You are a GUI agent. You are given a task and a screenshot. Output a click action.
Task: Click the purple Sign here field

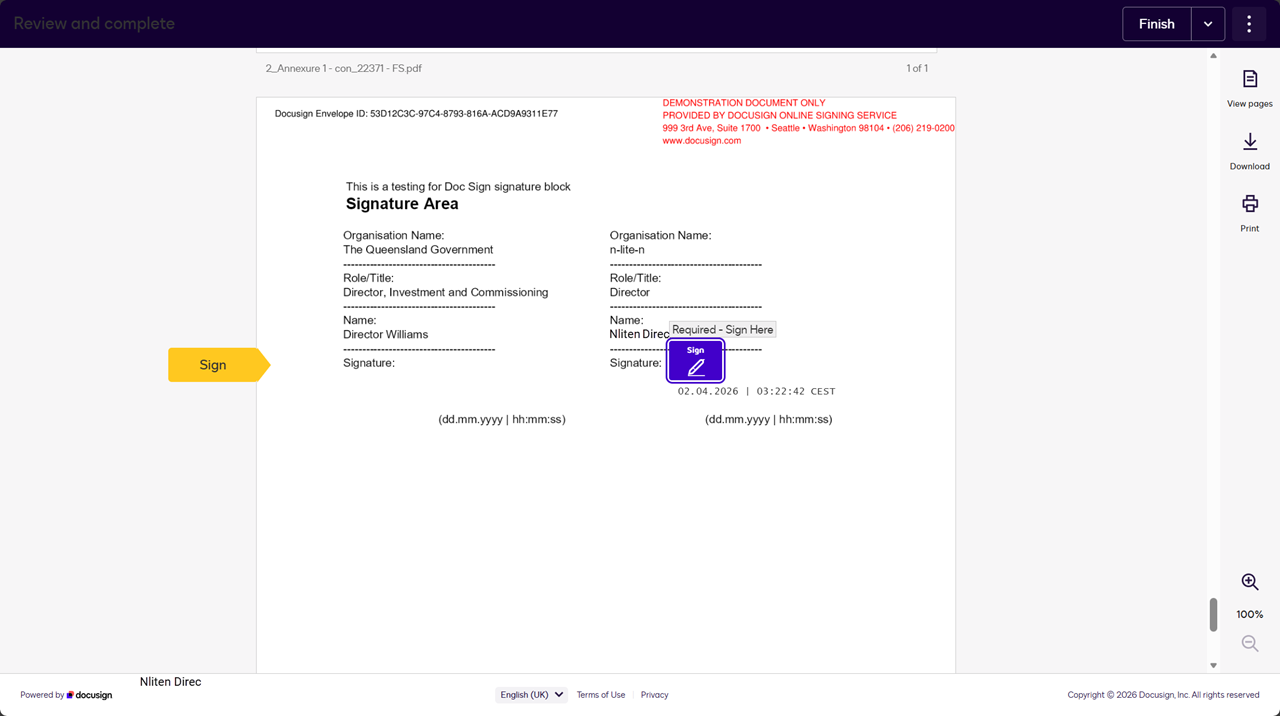coord(695,361)
